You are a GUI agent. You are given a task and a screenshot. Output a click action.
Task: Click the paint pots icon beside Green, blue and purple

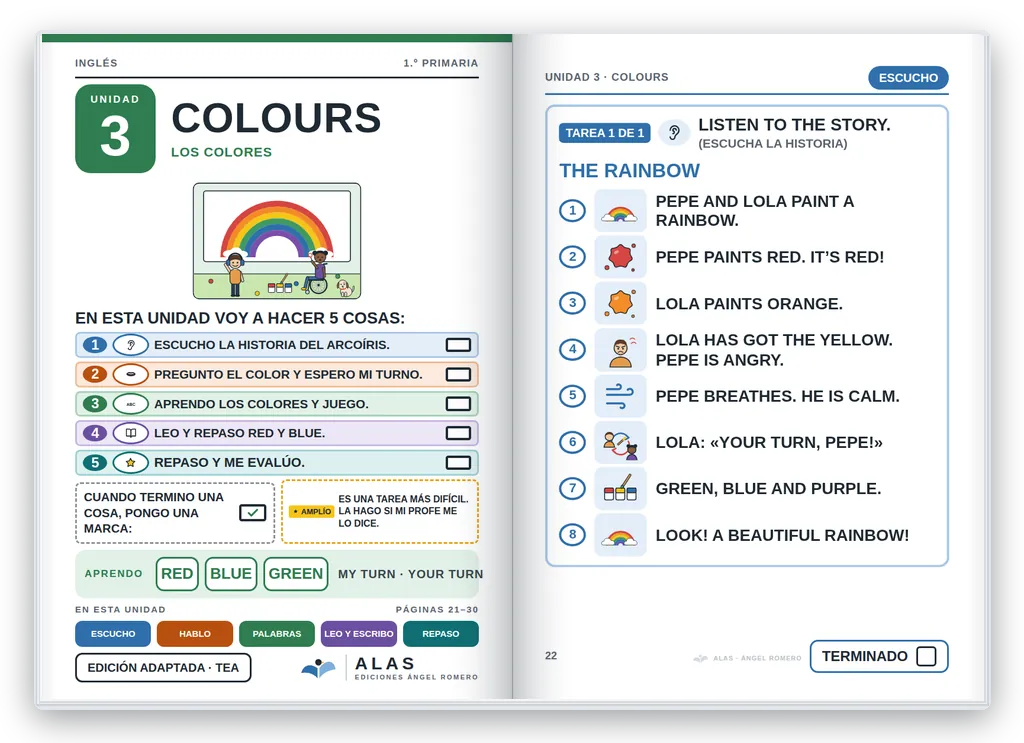(x=620, y=488)
